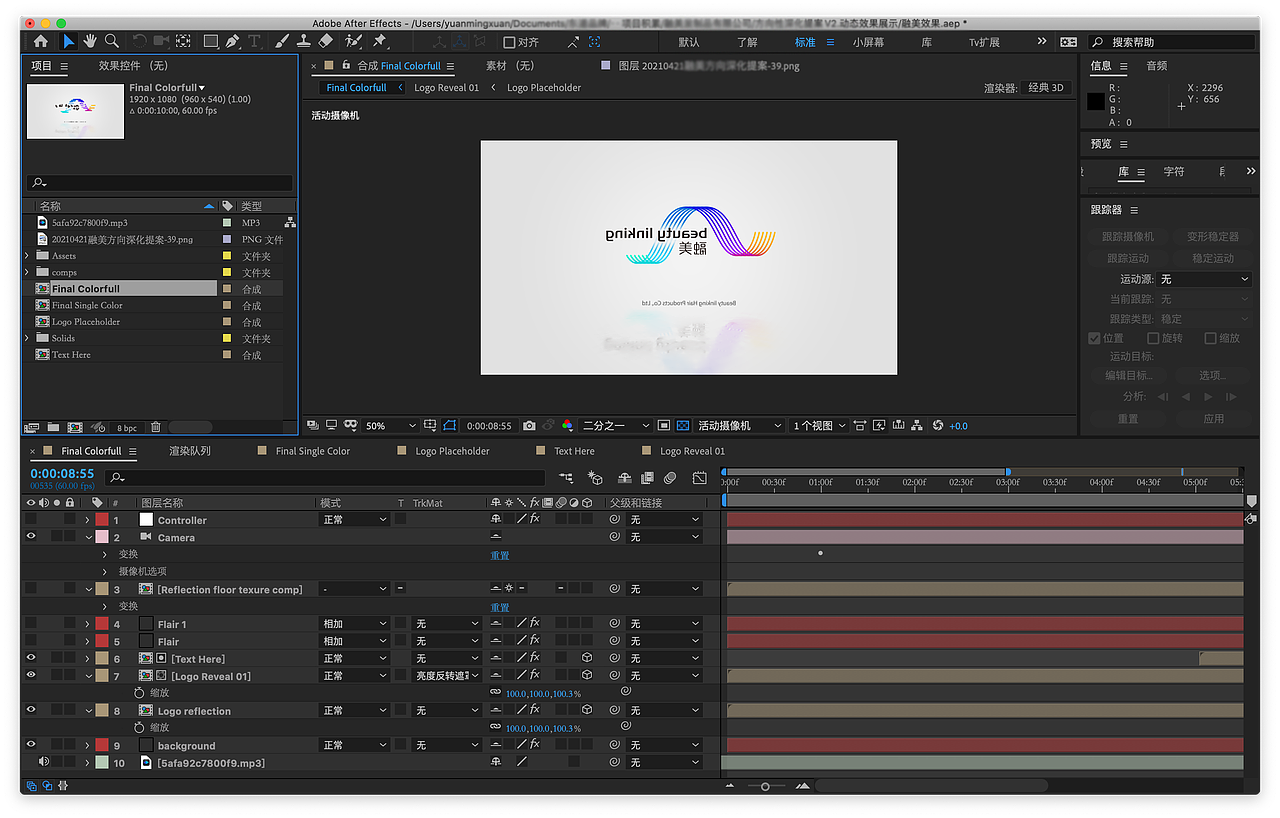This screenshot has width=1280, height=818.
Task: Expand the Assets folder in Project panel
Action: (x=27, y=256)
